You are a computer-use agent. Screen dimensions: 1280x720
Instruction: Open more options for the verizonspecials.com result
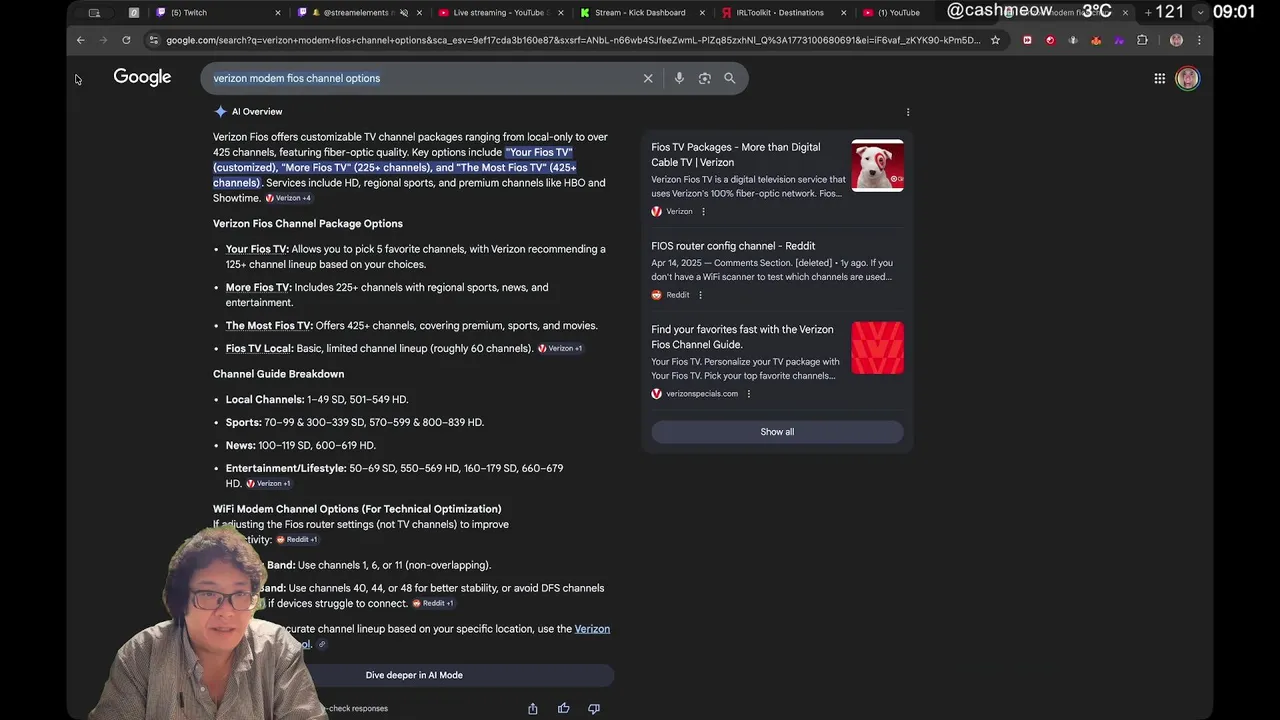(748, 394)
